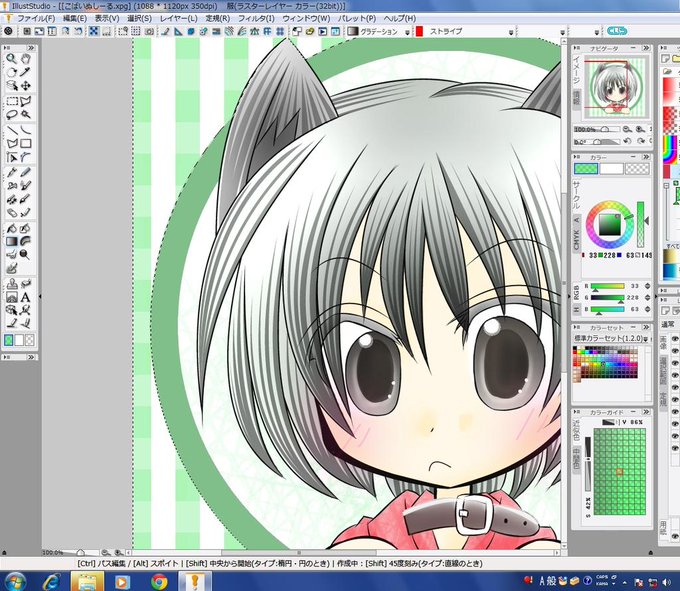Image resolution: width=680 pixels, height=591 pixels.
Task: Click the fit-to-screen arrows toolbar icon
Action: tap(94, 31)
